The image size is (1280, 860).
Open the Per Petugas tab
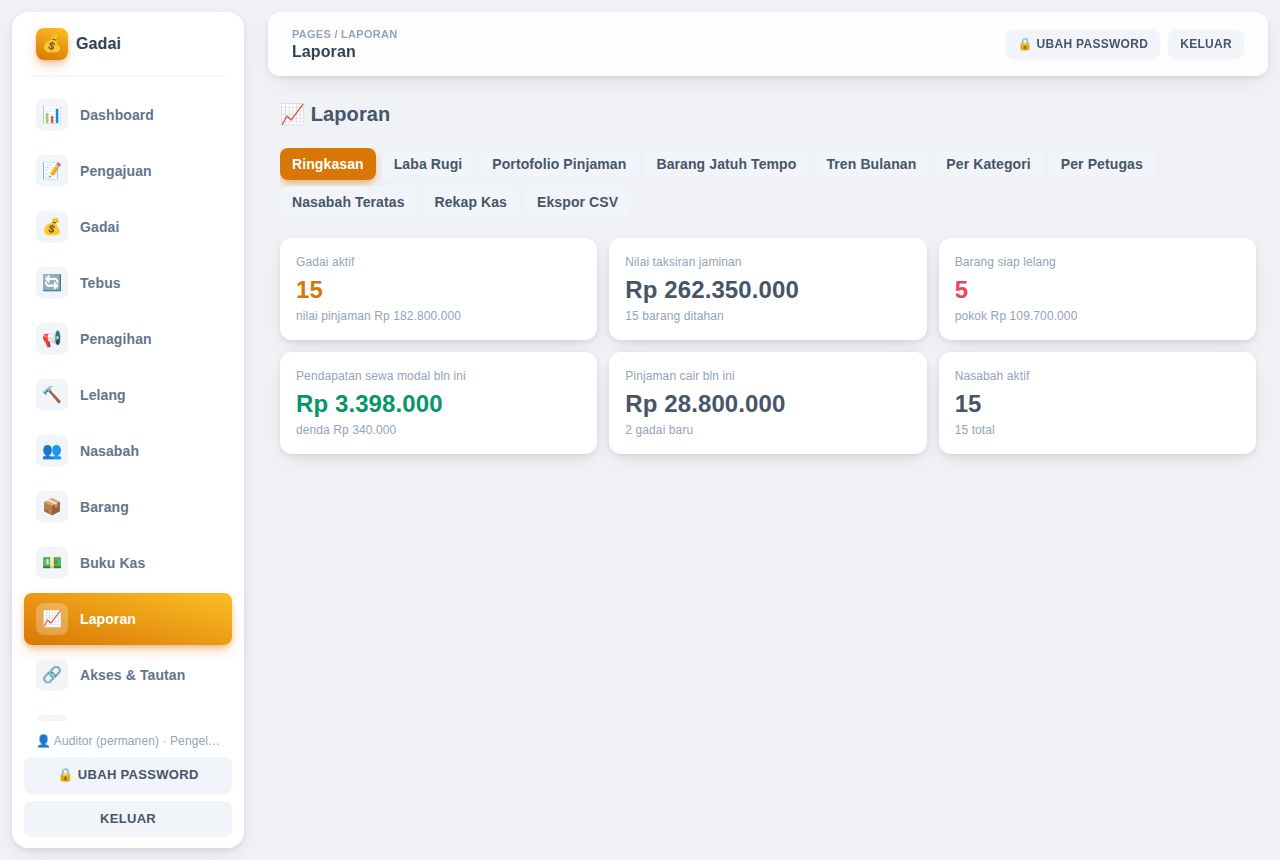point(1101,164)
